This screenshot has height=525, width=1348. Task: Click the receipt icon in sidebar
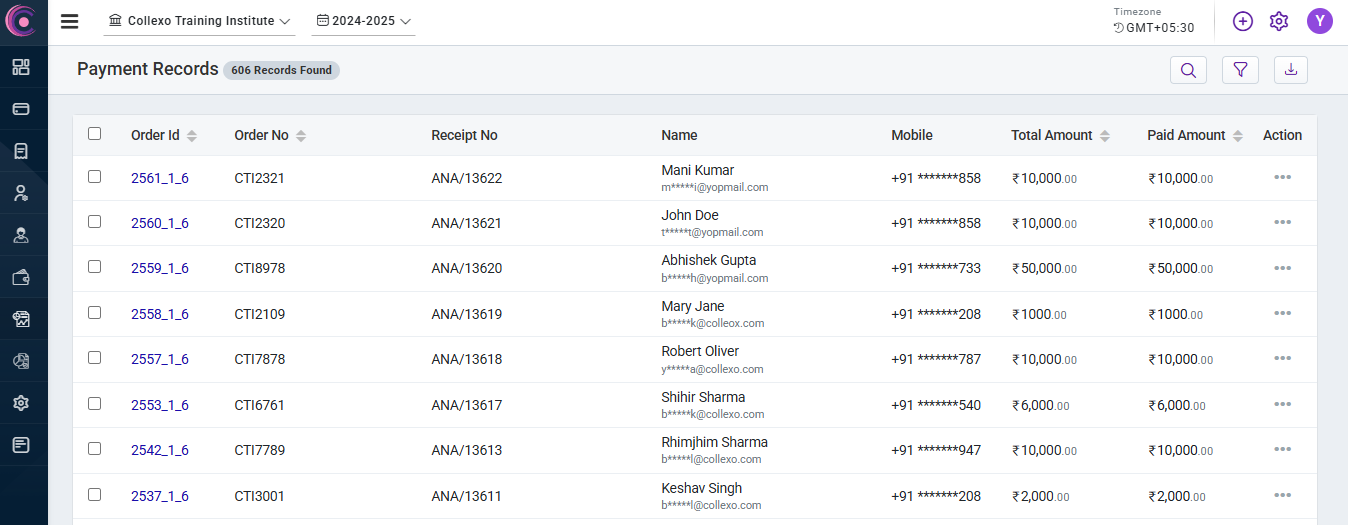tap(21, 151)
